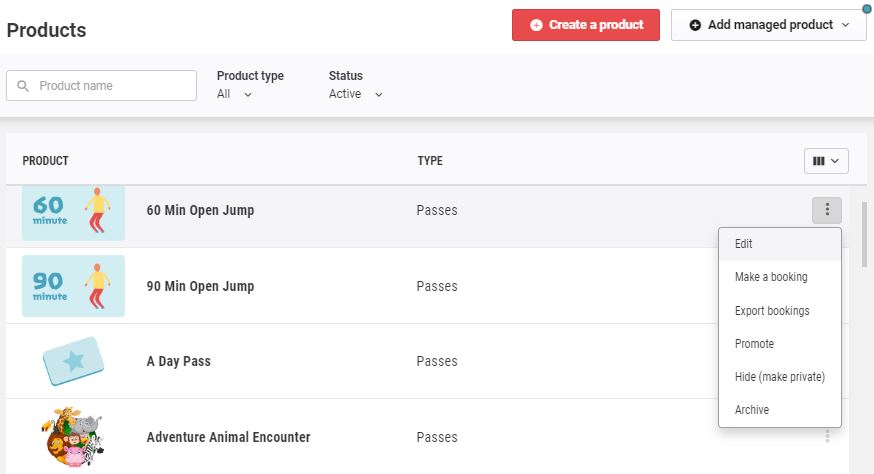This screenshot has width=874, height=474.
Task: Click the 90 minute product thumbnail
Action: pos(74,286)
